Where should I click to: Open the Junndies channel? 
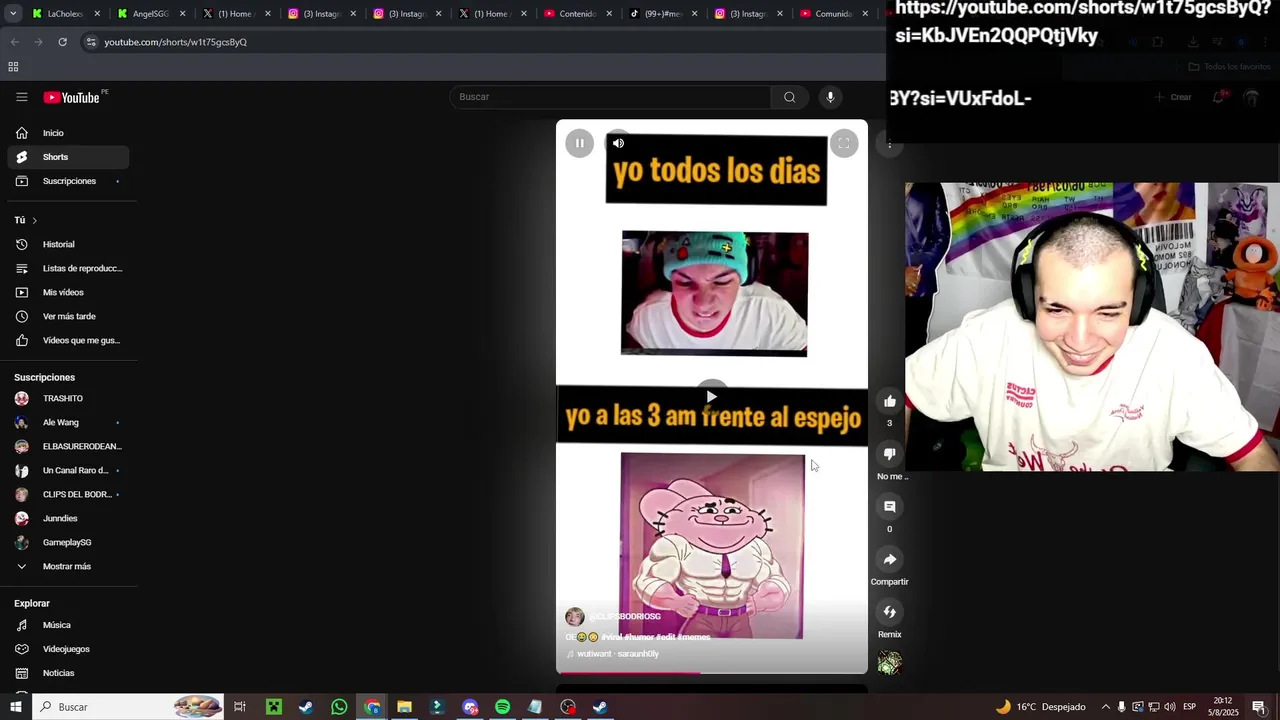point(68,518)
